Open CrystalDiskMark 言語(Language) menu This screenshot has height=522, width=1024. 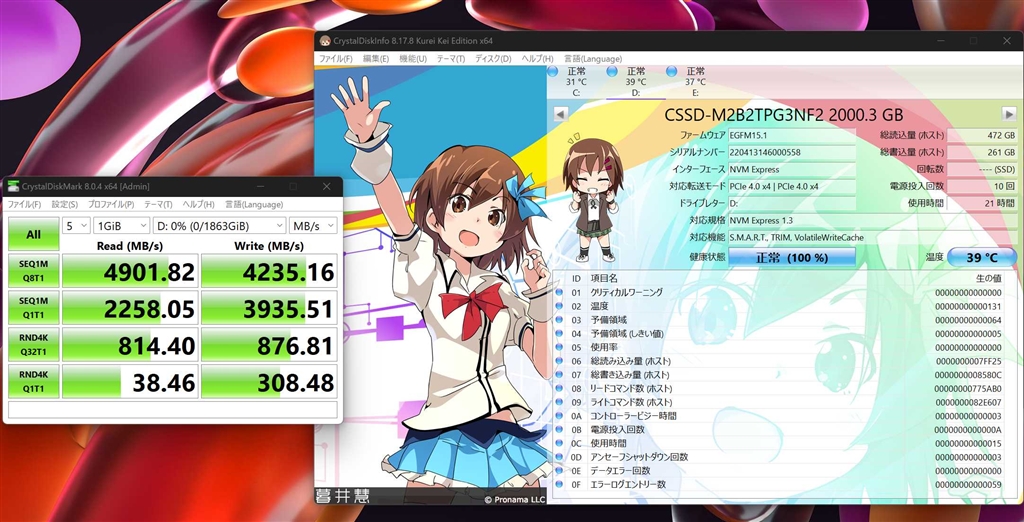[254, 204]
